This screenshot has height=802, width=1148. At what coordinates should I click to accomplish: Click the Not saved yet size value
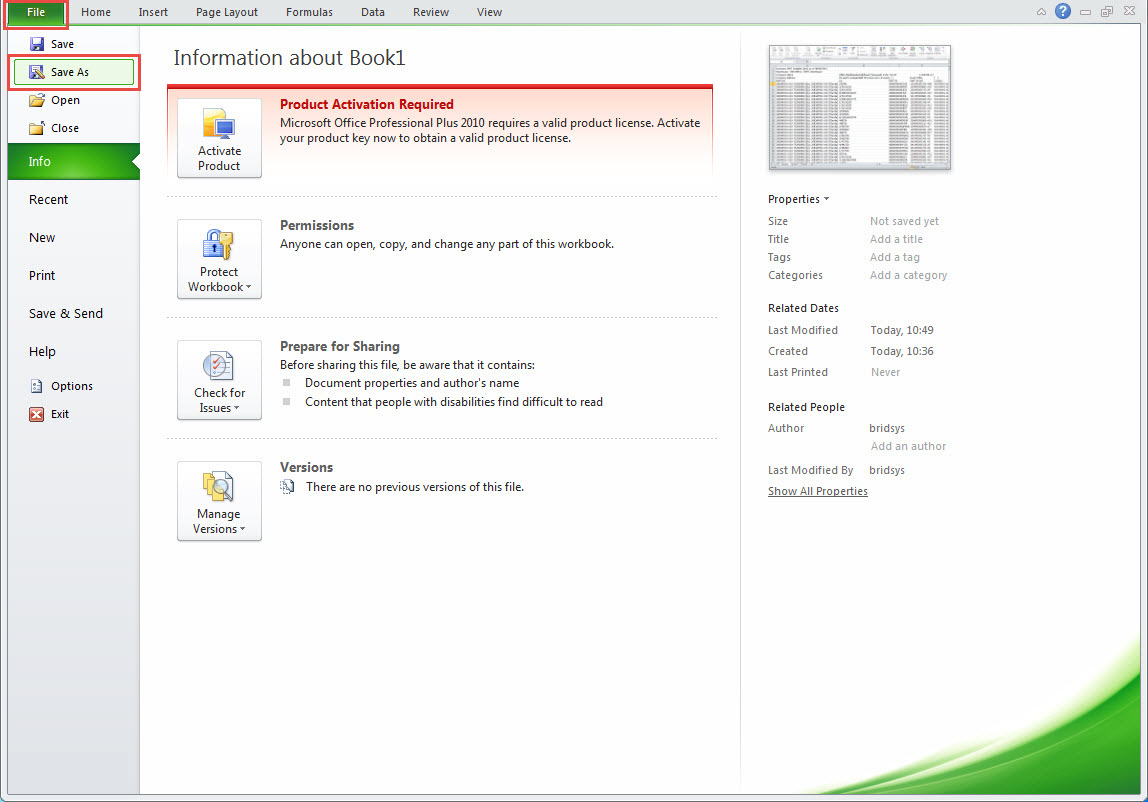click(904, 221)
